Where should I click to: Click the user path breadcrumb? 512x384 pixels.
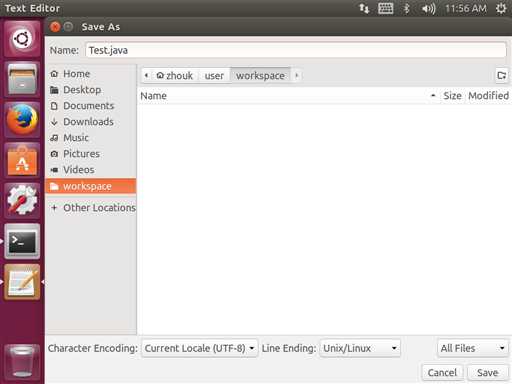tap(214, 76)
